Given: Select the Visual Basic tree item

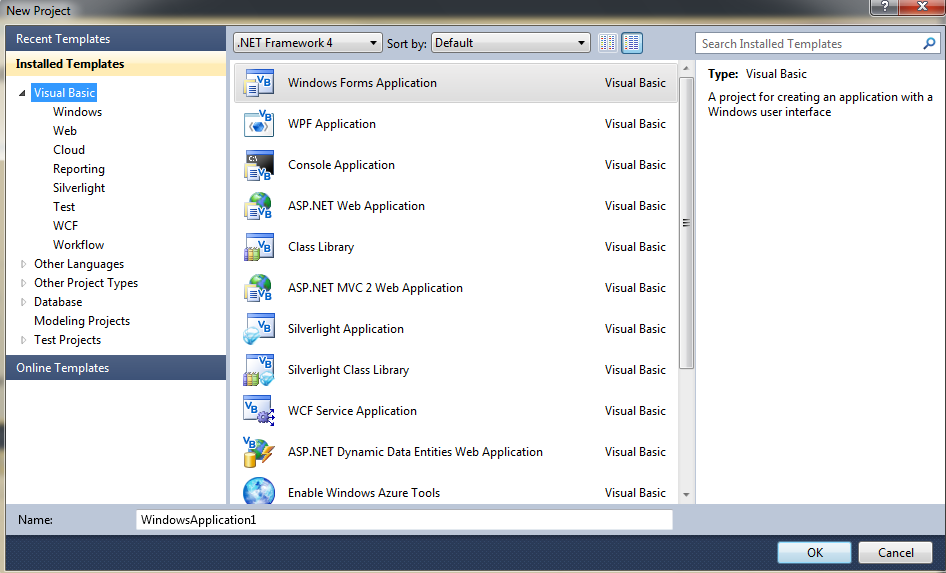Looking at the screenshot, I should tap(64, 93).
